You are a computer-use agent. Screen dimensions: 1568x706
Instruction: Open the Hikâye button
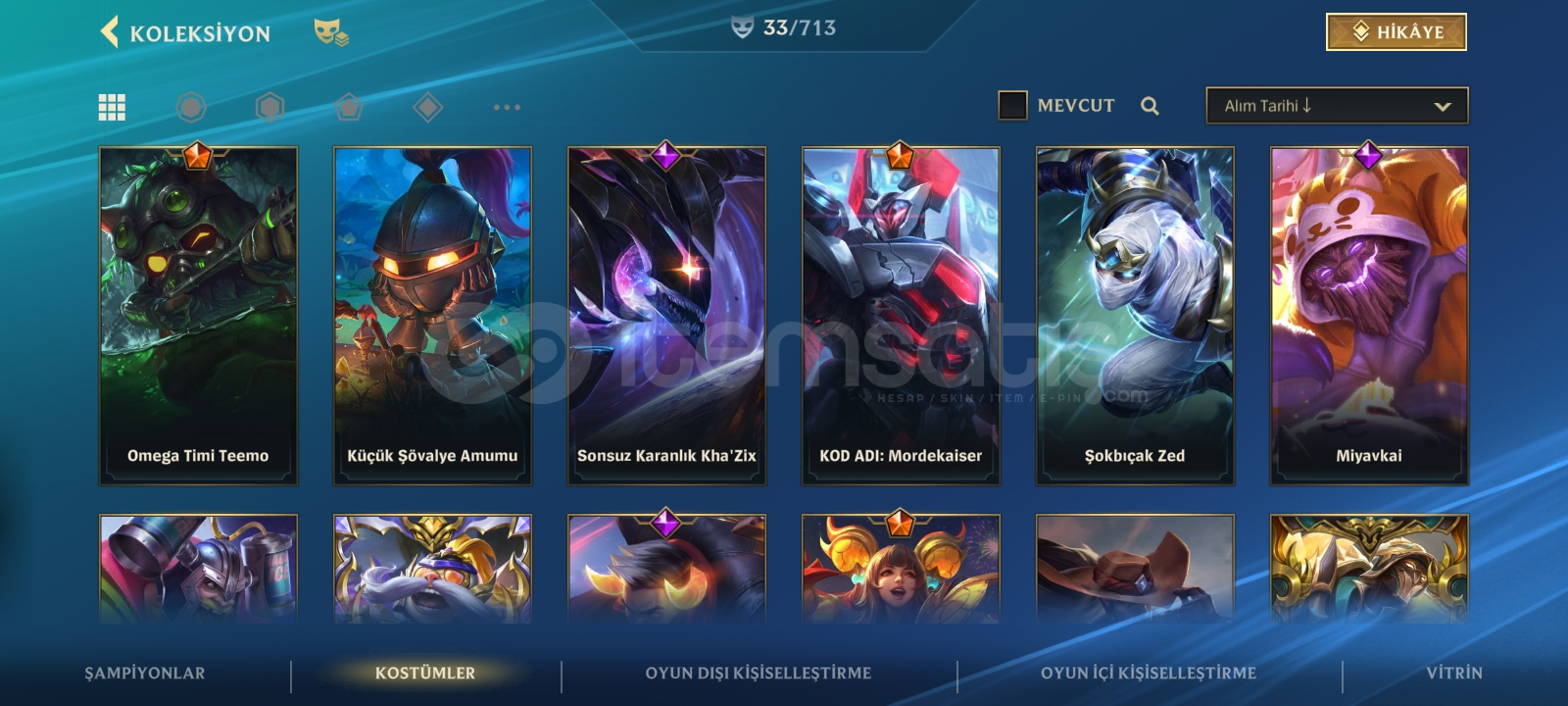(1396, 31)
